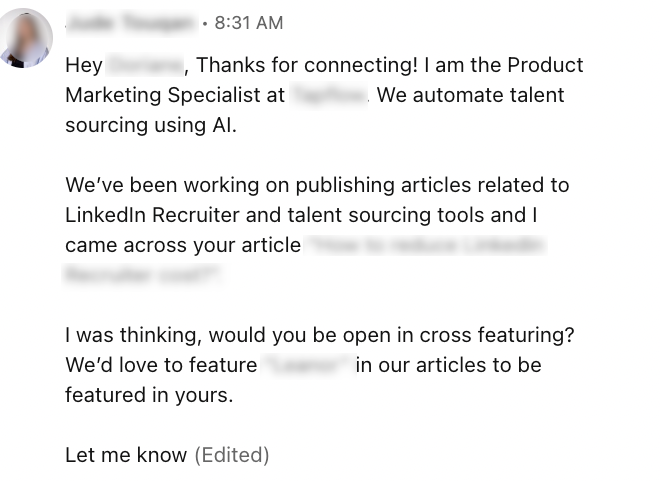
Task: Open the blurred company name after "Specialist at"
Action: [x=330, y=96]
